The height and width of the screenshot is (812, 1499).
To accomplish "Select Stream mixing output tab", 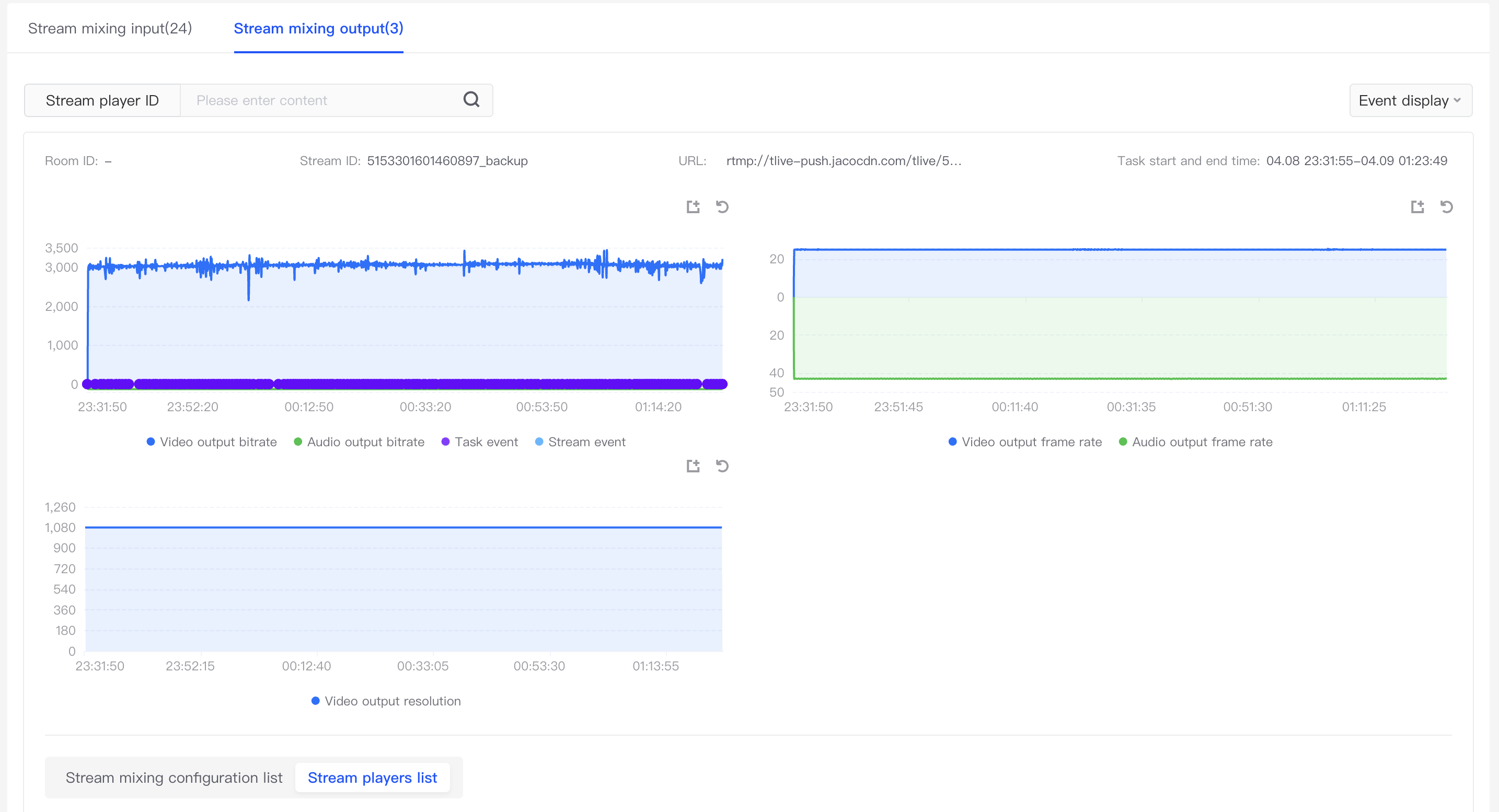I will (x=318, y=29).
